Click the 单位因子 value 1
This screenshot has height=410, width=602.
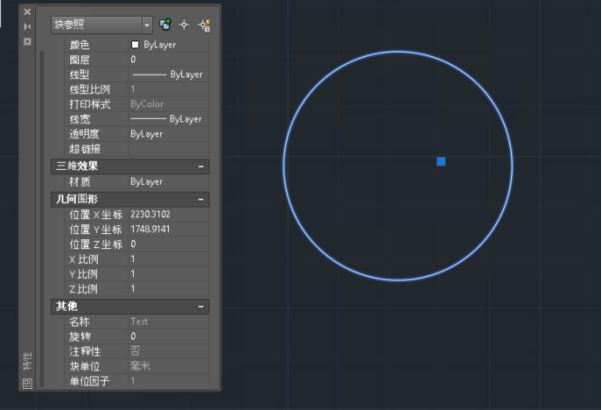[169, 381]
